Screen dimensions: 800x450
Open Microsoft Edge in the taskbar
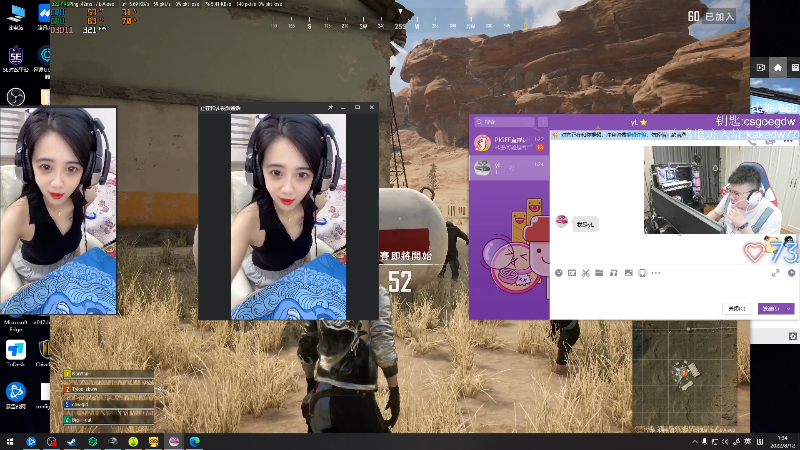[x=194, y=442]
